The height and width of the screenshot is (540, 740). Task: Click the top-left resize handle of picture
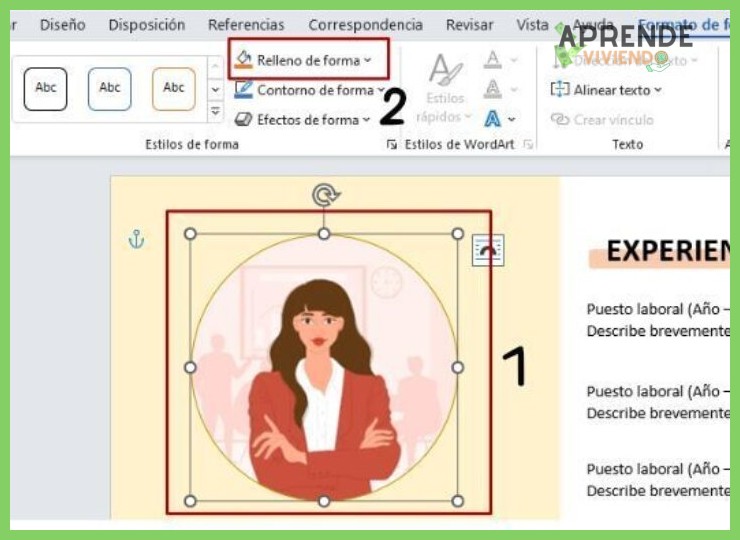click(x=190, y=234)
